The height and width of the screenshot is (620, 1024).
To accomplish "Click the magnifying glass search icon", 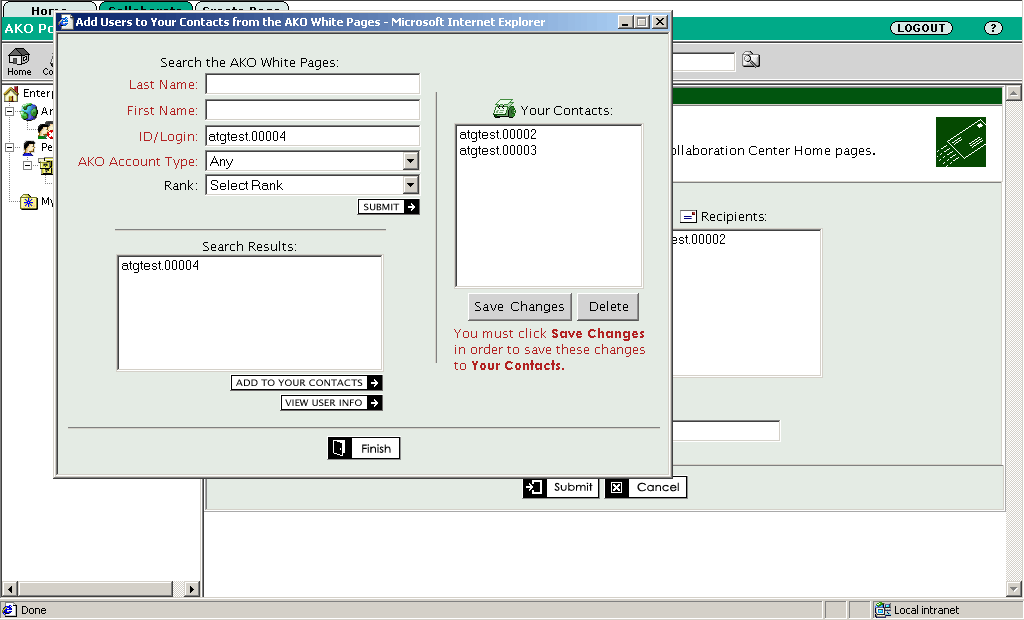I will (750, 61).
